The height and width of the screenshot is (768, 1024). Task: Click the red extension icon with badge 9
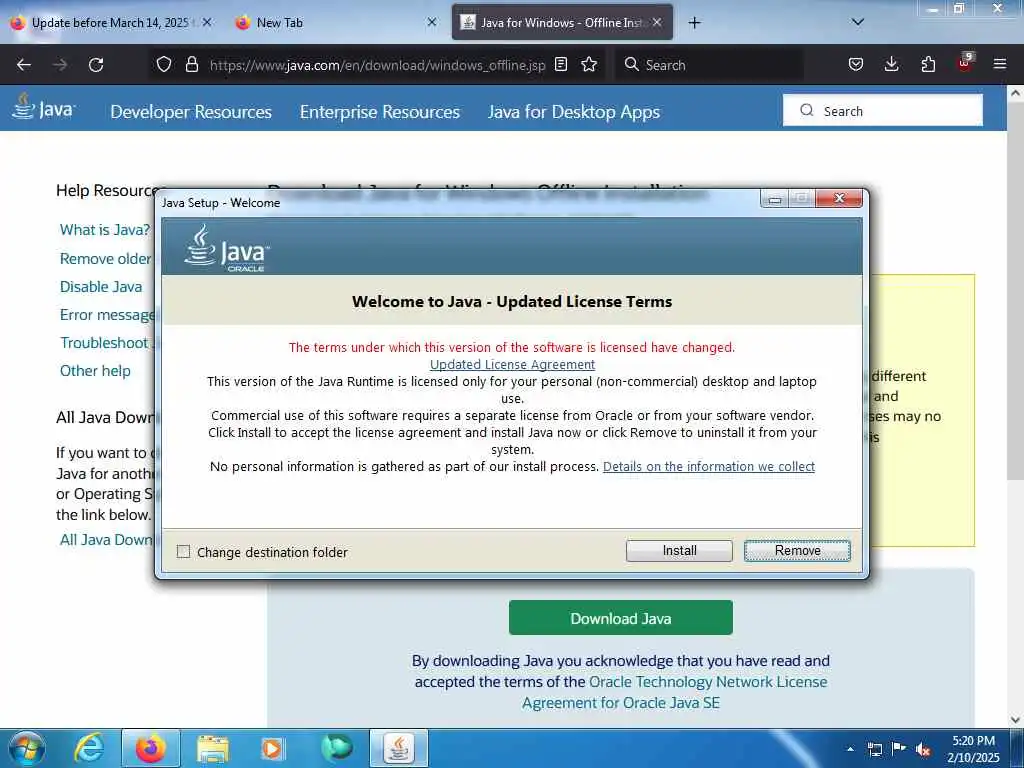pyautogui.click(x=965, y=63)
